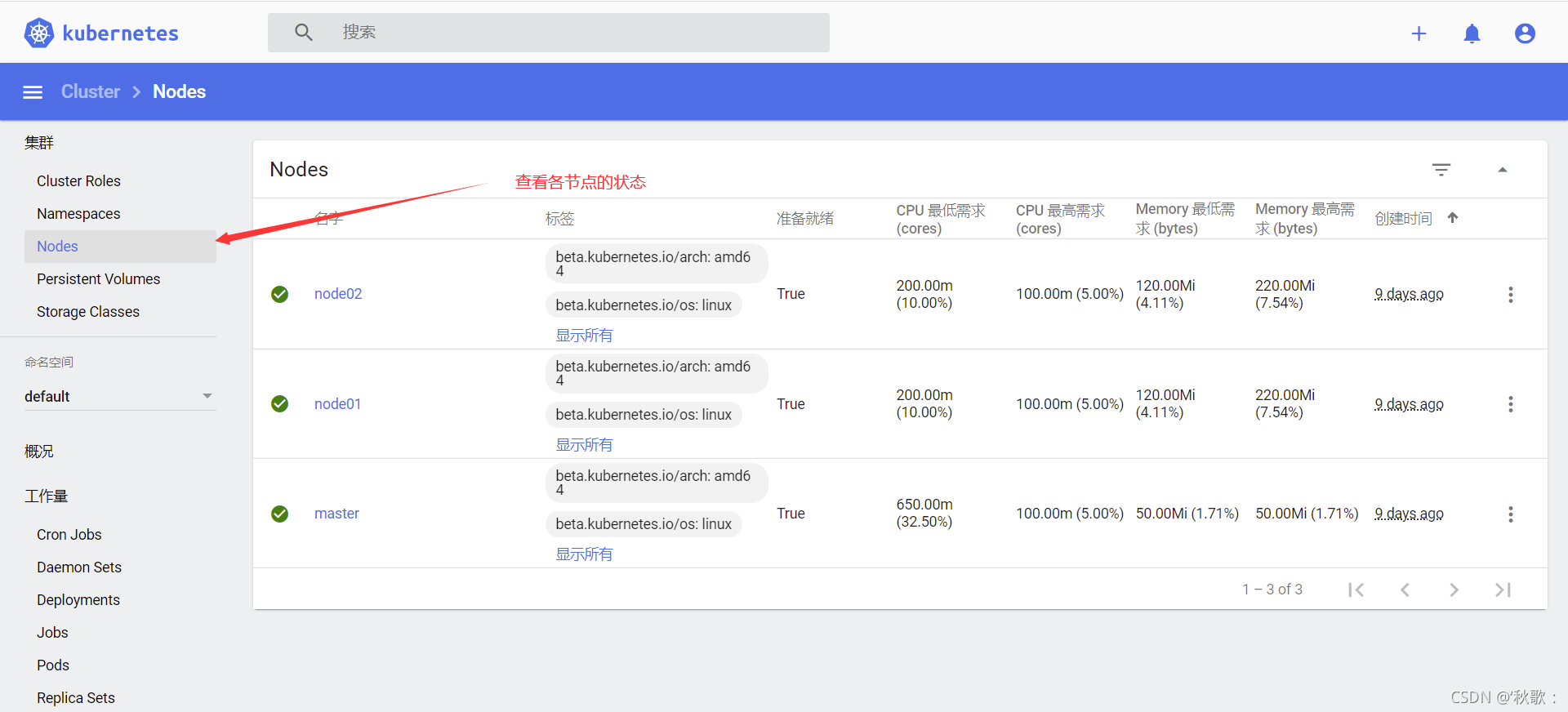
Task: Open 工作量 workloads section
Action: coord(47,496)
